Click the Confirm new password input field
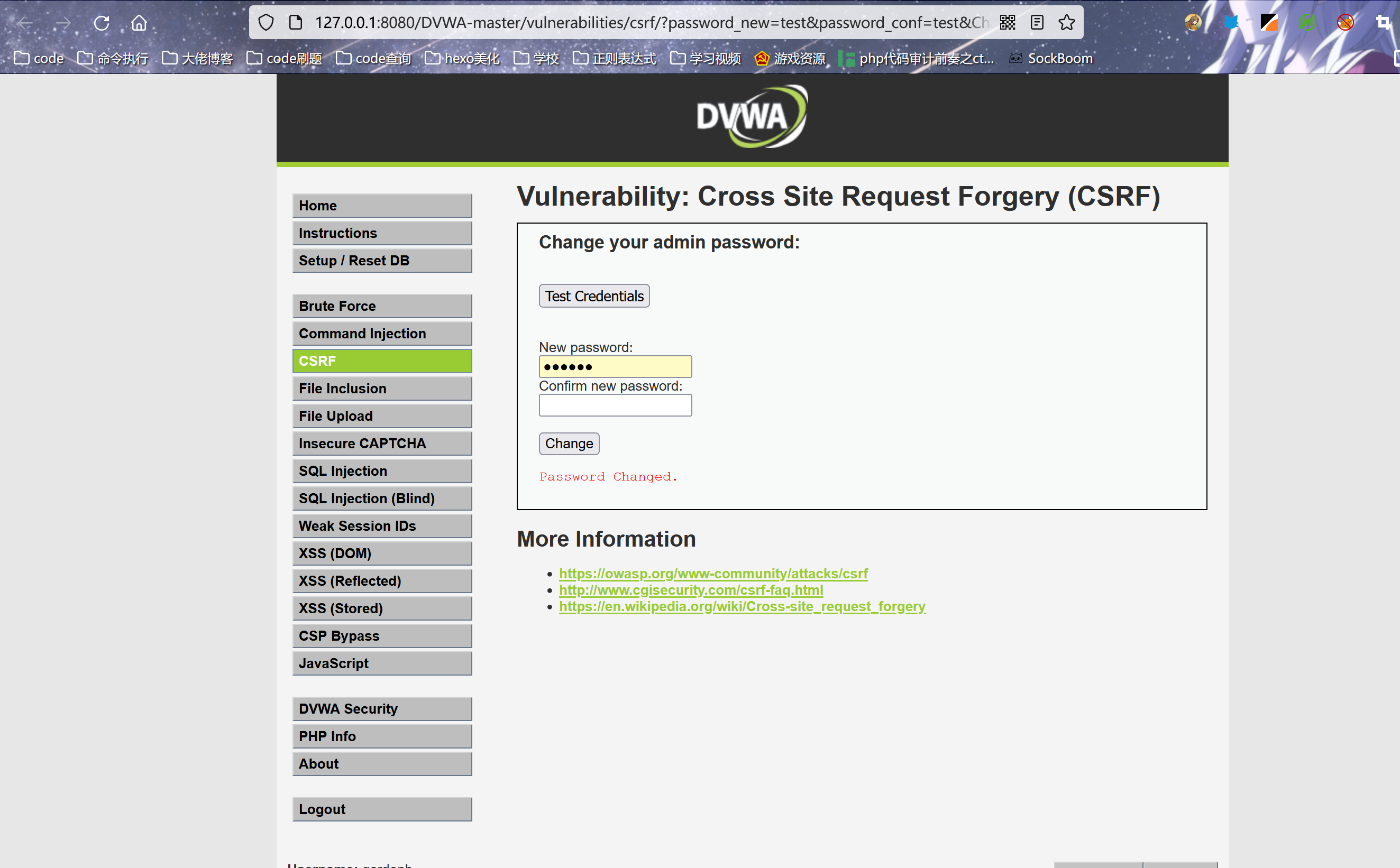This screenshot has width=1400, height=868. coord(615,405)
